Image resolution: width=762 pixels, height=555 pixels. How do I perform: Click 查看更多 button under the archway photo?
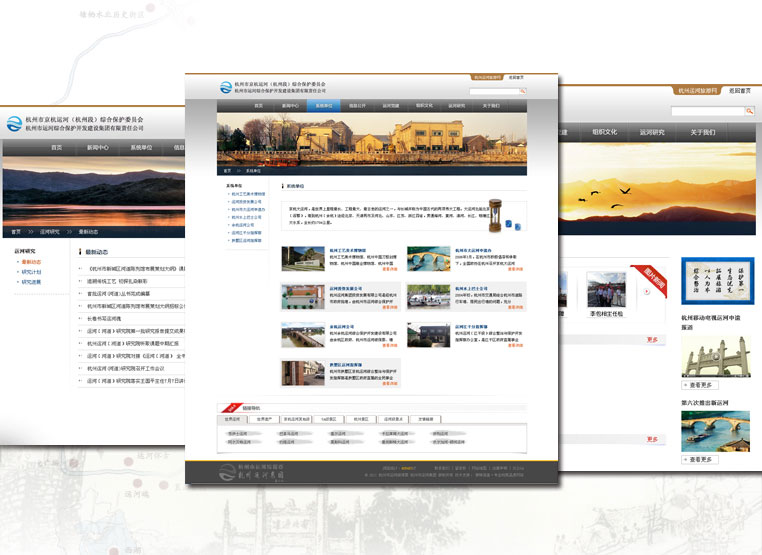tap(700, 384)
